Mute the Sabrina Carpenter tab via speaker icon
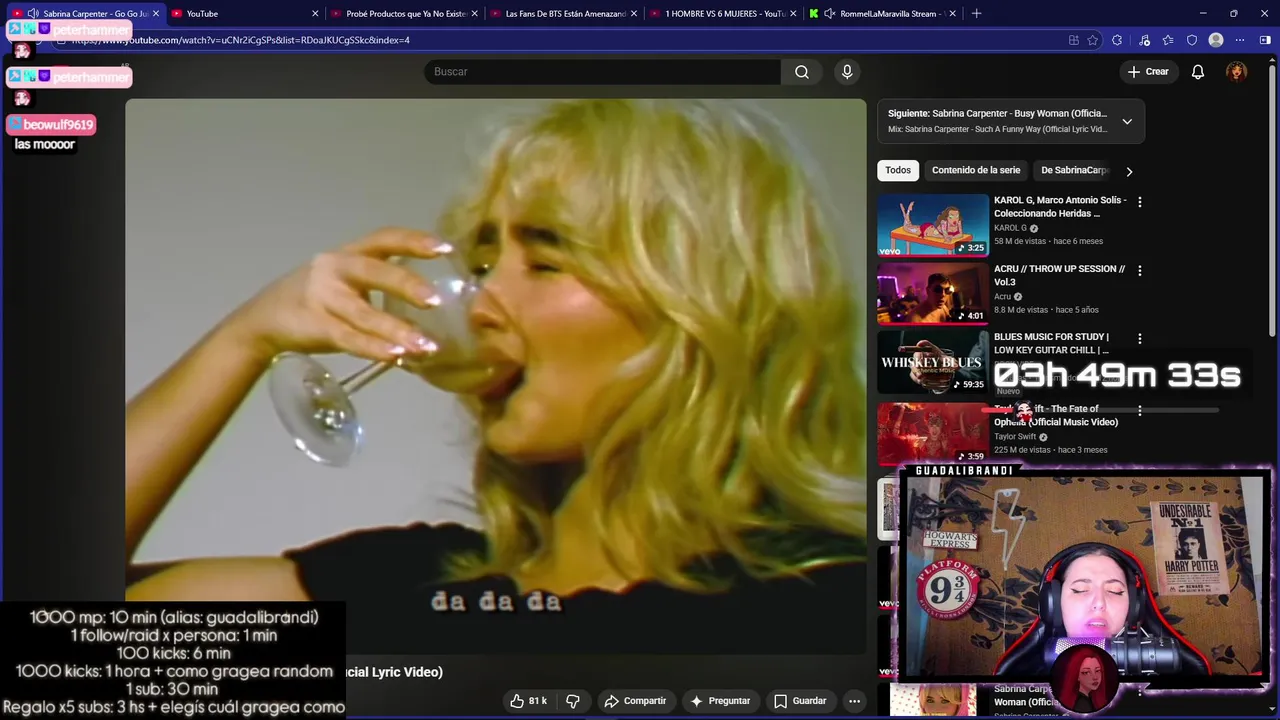Screen dimensions: 1280x720 click(33, 14)
